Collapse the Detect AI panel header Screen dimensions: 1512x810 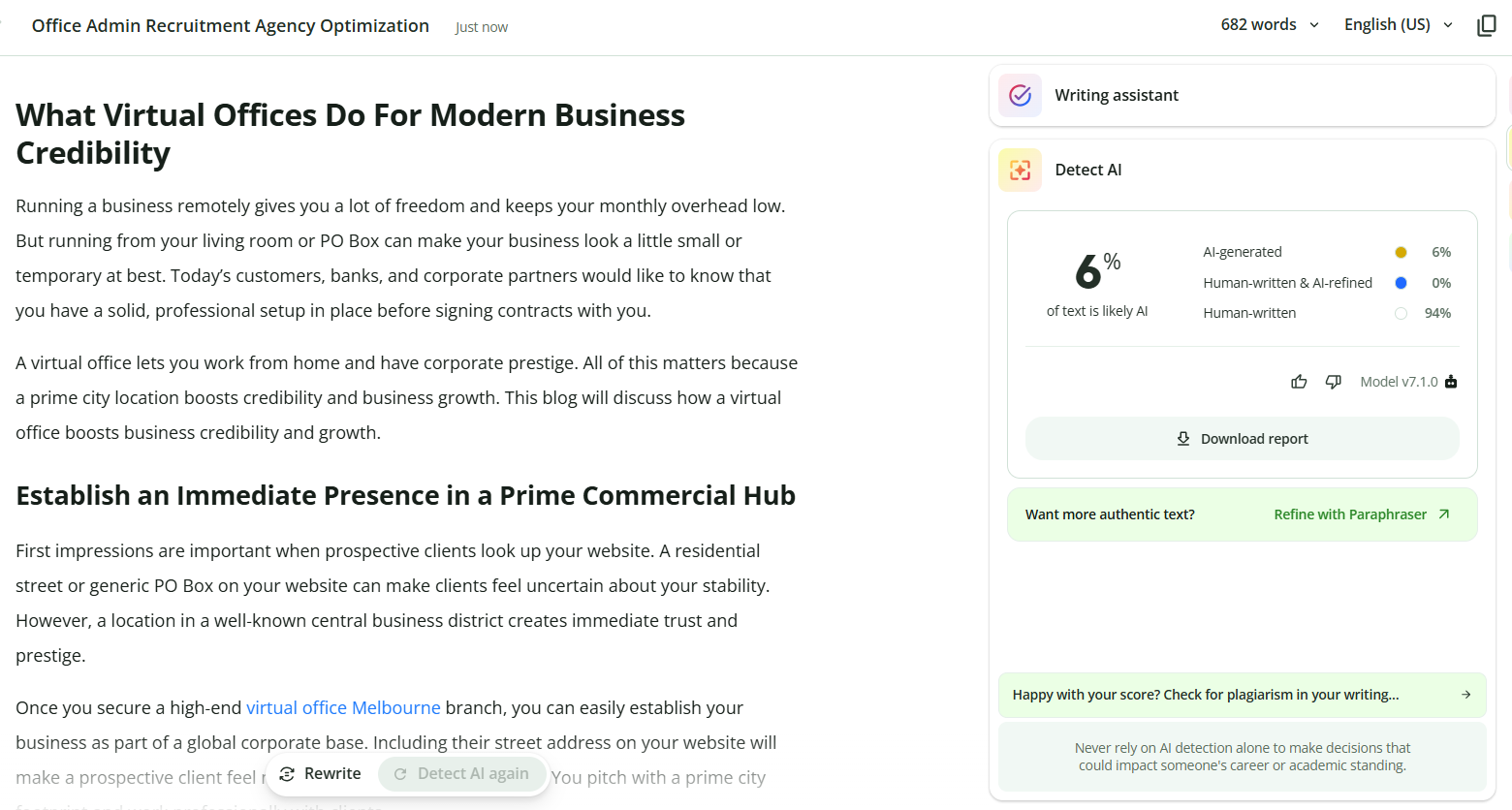pos(1242,170)
